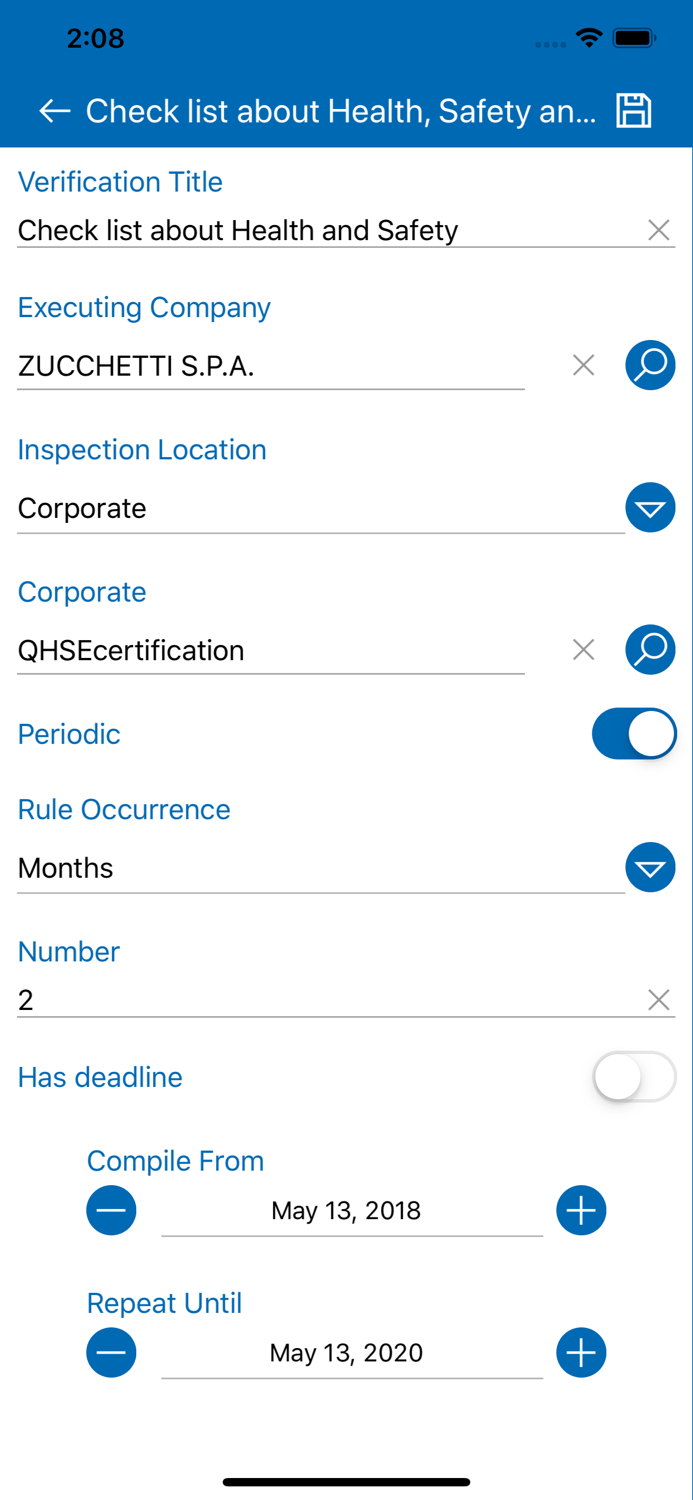Tap the back arrow to exit the checklist
The image size is (693, 1500).
pyautogui.click(x=54, y=111)
